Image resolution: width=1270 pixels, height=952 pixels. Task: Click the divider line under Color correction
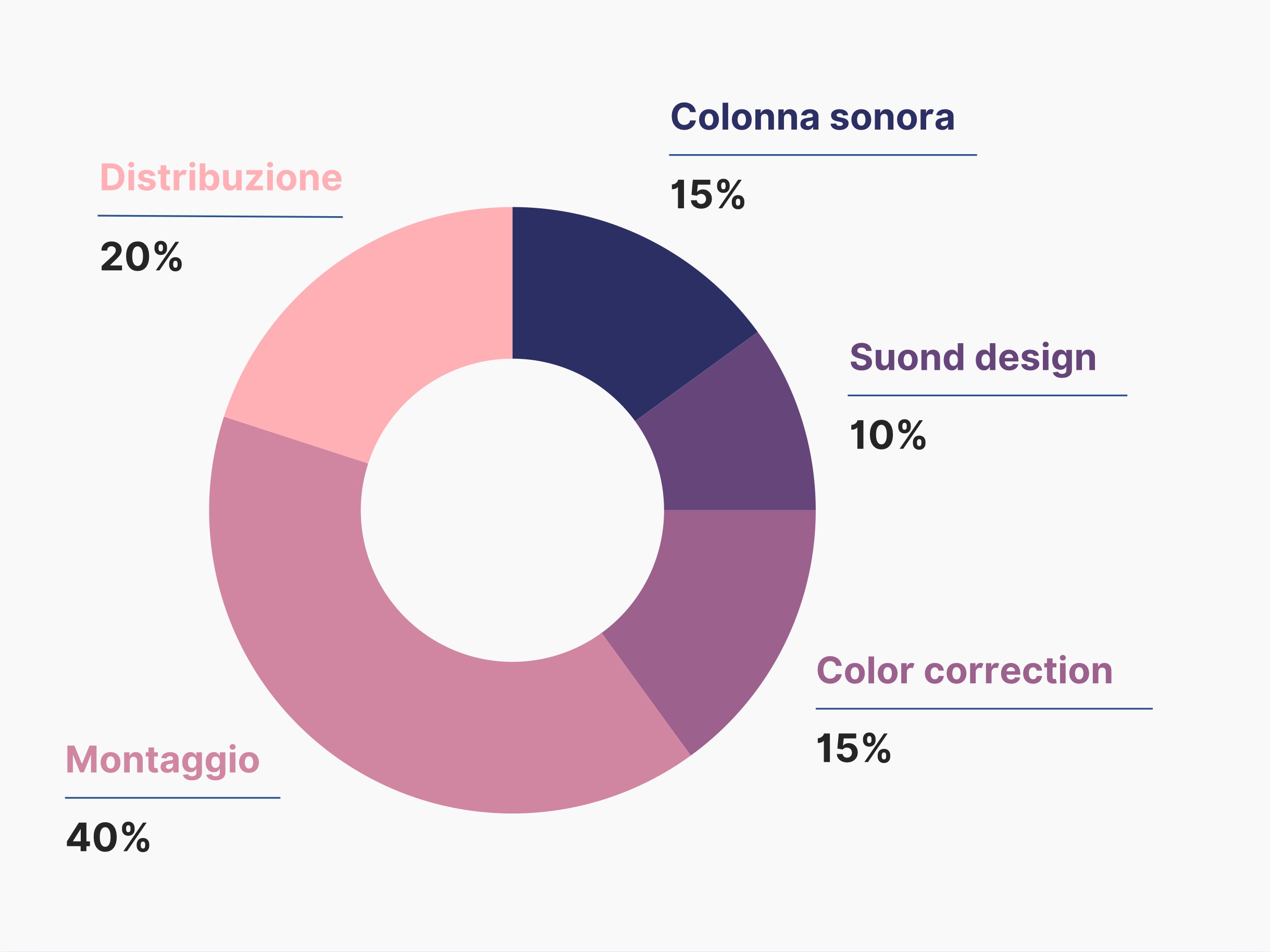pyautogui.click(x=984, y=709)
